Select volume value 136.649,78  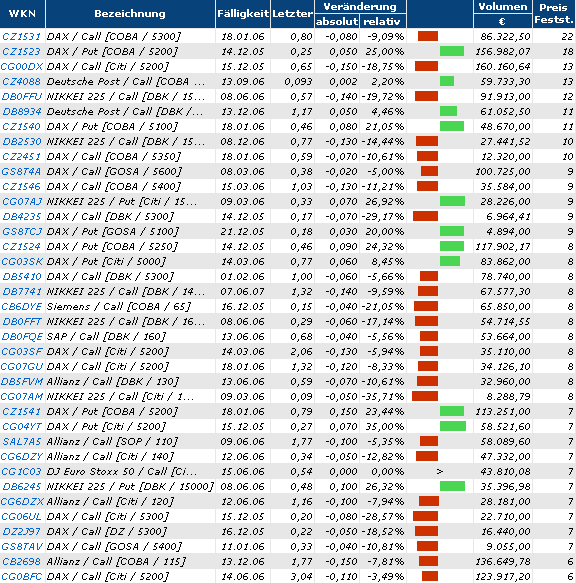coord(503,561)
